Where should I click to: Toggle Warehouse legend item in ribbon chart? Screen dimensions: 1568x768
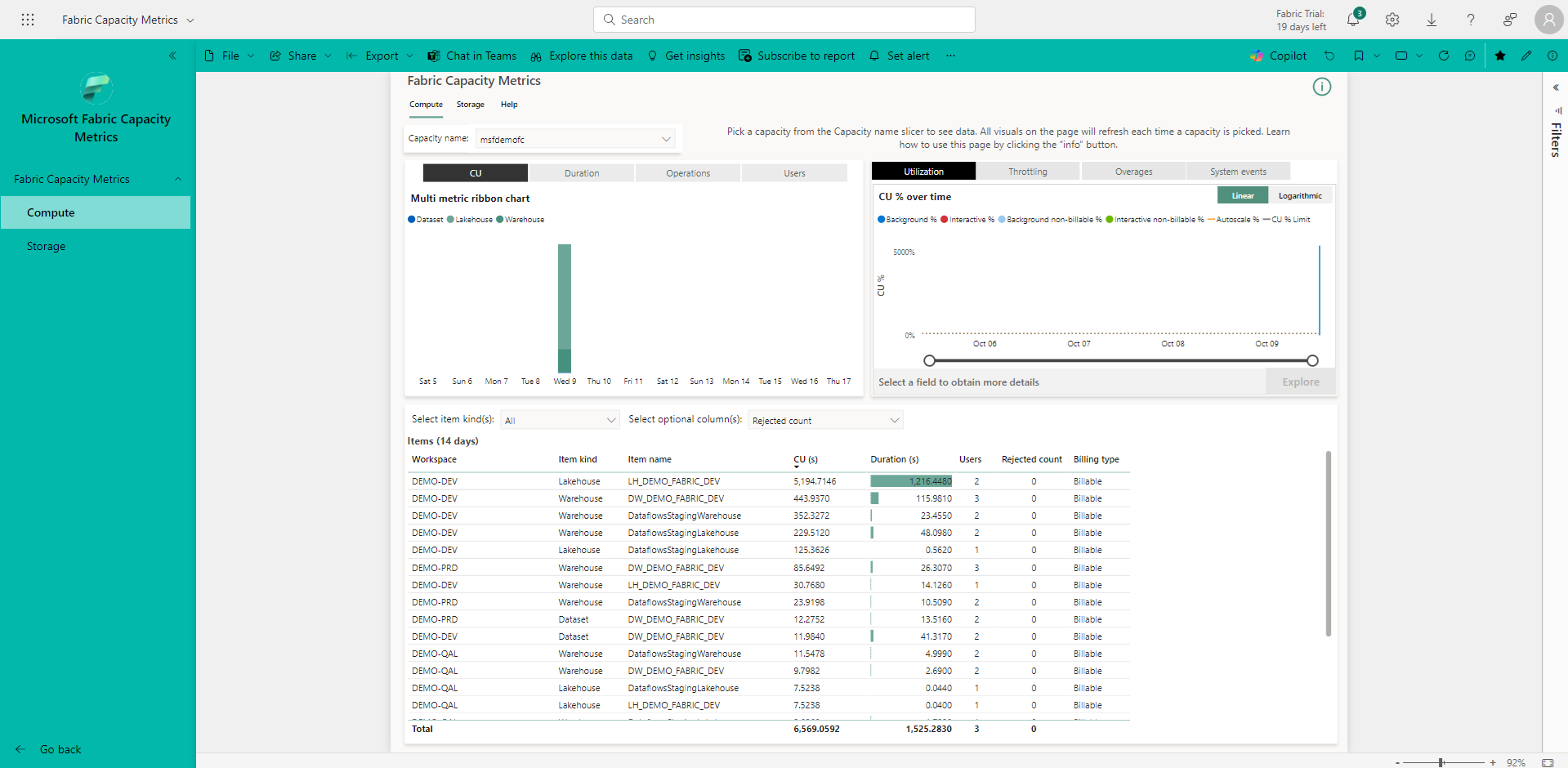(x=520, y=219)
